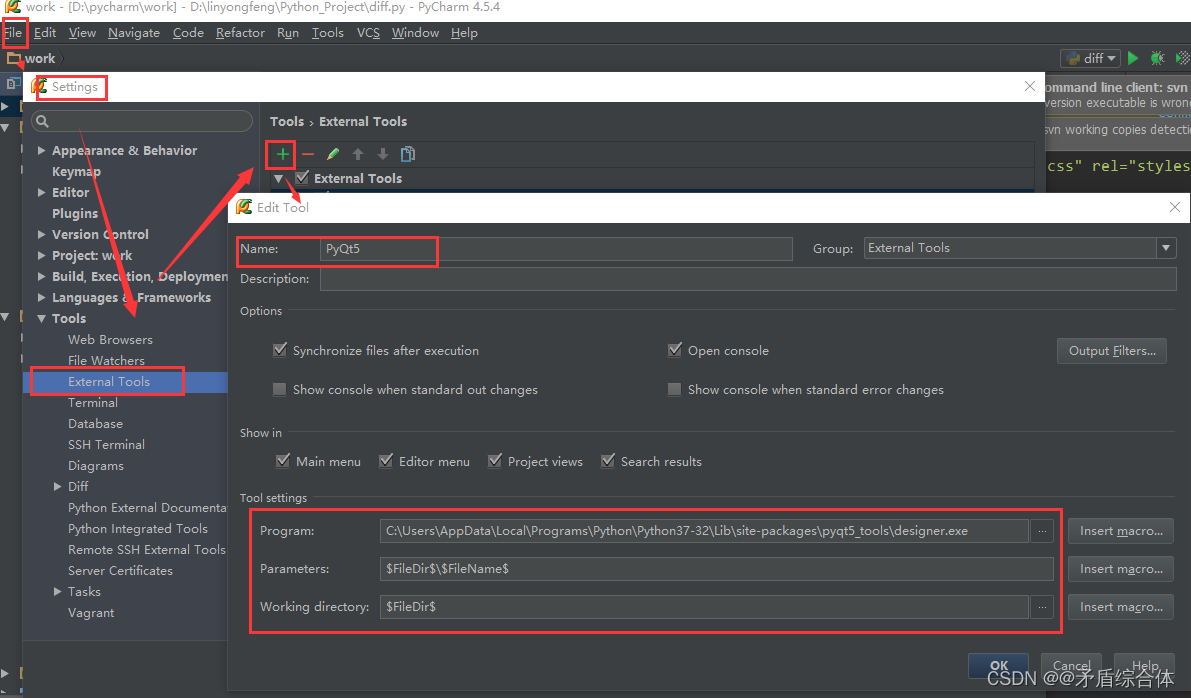Enable Show console when standard out changes
Screen dimensions: 1191x698
(x=280, y=389)
